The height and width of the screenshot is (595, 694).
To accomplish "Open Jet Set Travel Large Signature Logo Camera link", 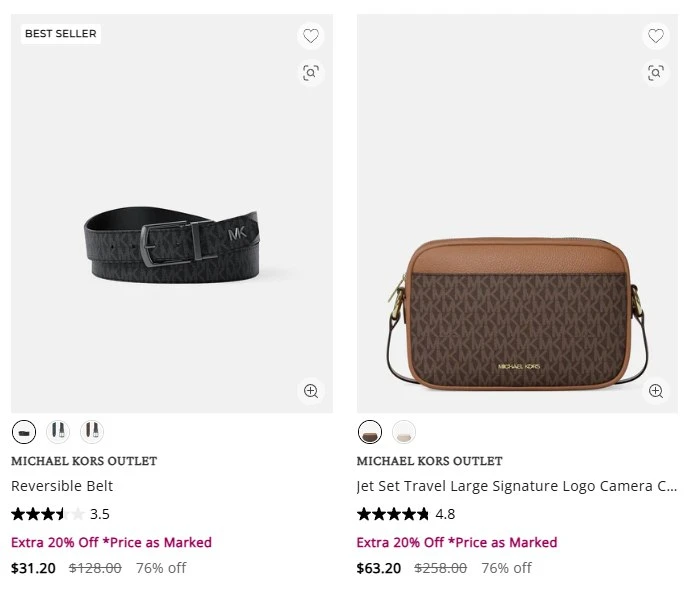I will click(x=517, y=486).
